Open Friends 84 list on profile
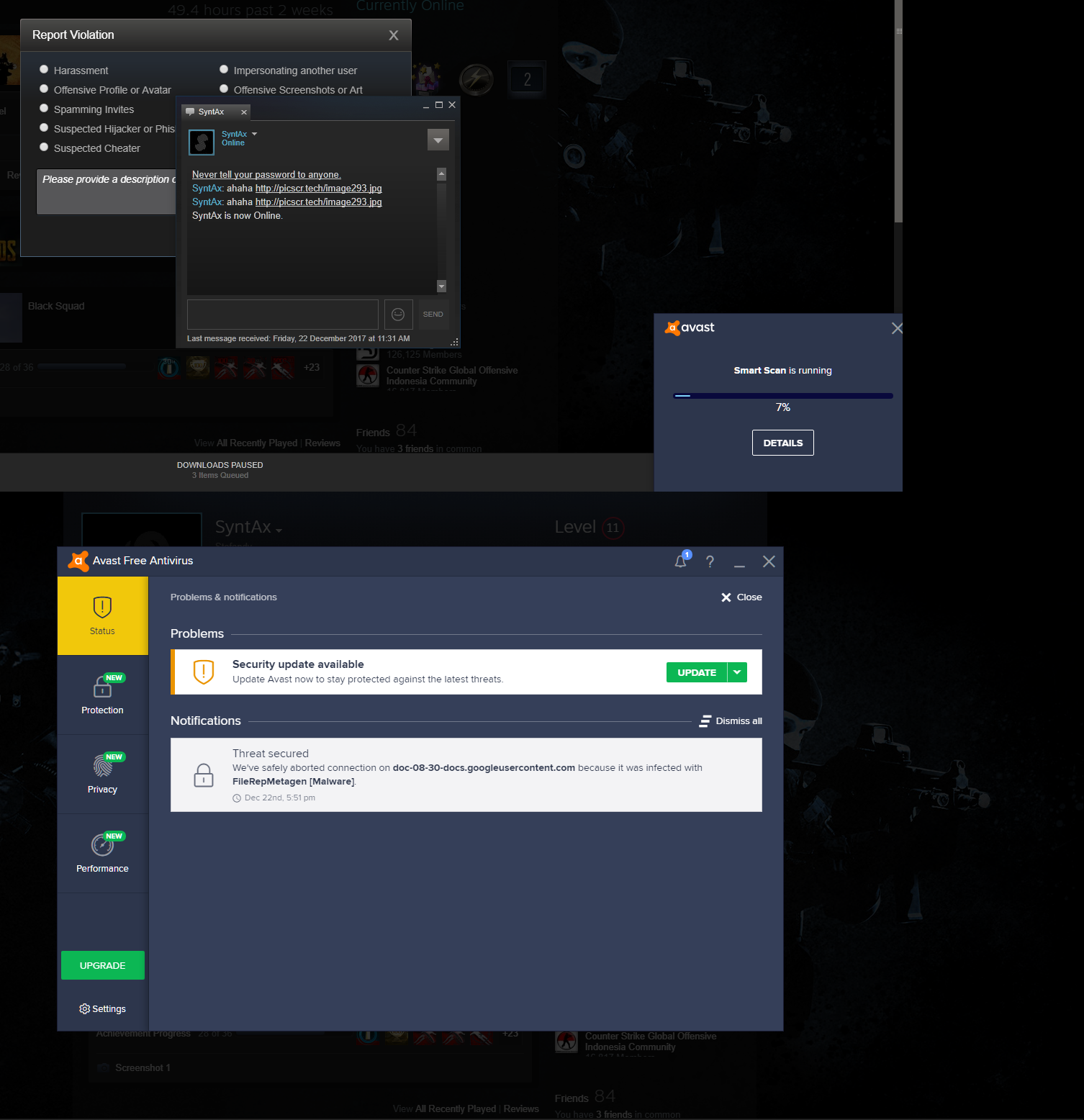 tap(387, 431)
